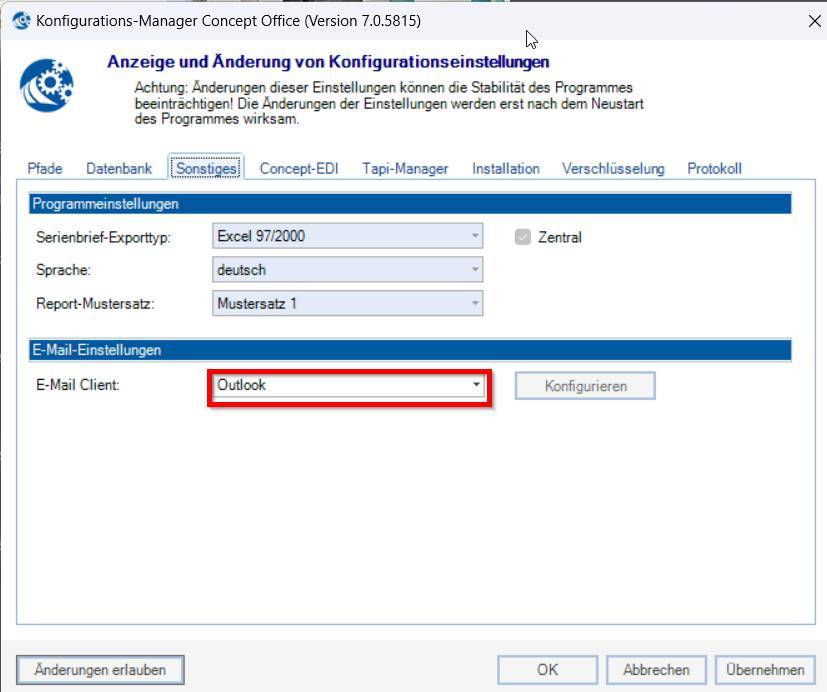Open the Concept-EDI tab

[x=299, y=168]
